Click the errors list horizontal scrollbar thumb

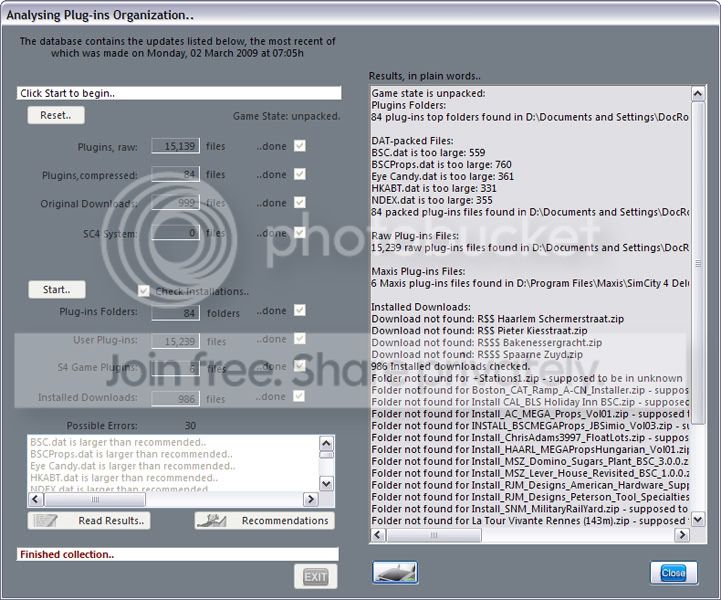(95, 499)
